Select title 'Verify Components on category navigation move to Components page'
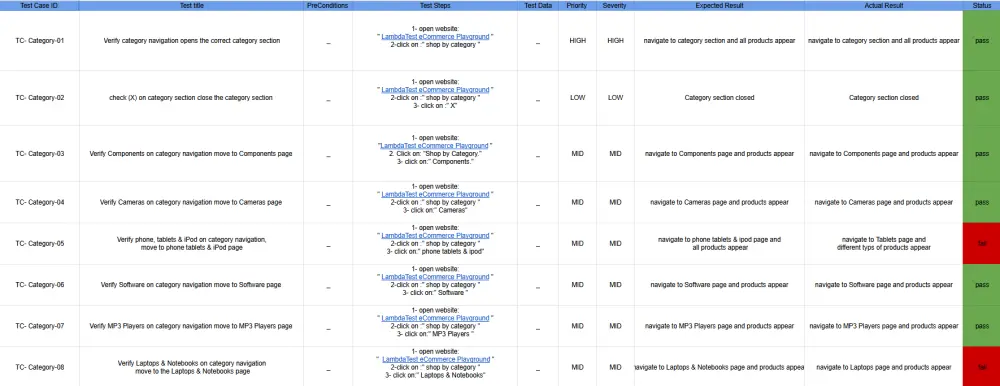1000x386 pixels. pyautogui.click(x=191, y=154)
